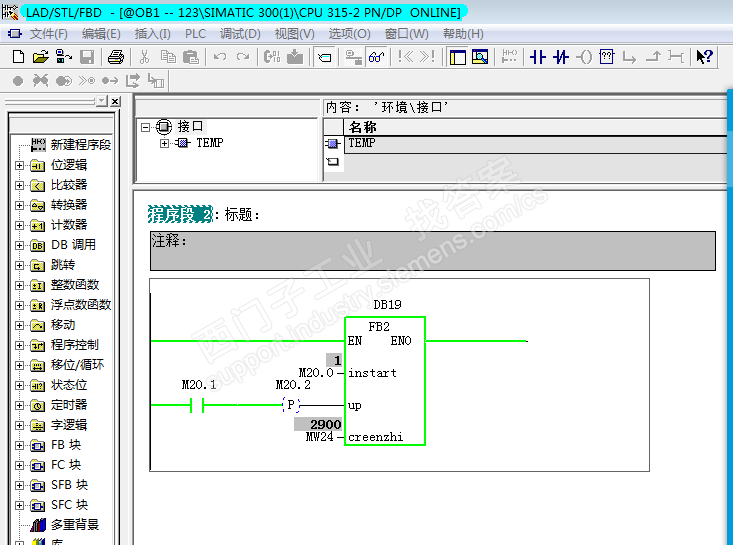The image size is (733, 545).
Task: Click the set breakpoint circle icon
Action: pyautogui.click(x=18, y=81)
